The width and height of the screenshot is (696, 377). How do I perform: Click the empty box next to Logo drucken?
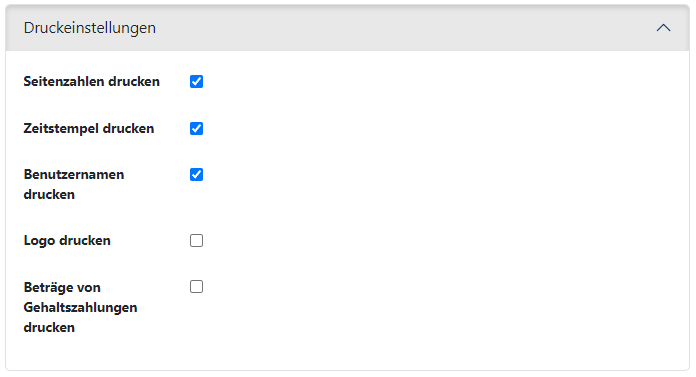pyautogui.click(x=196, y=241)
